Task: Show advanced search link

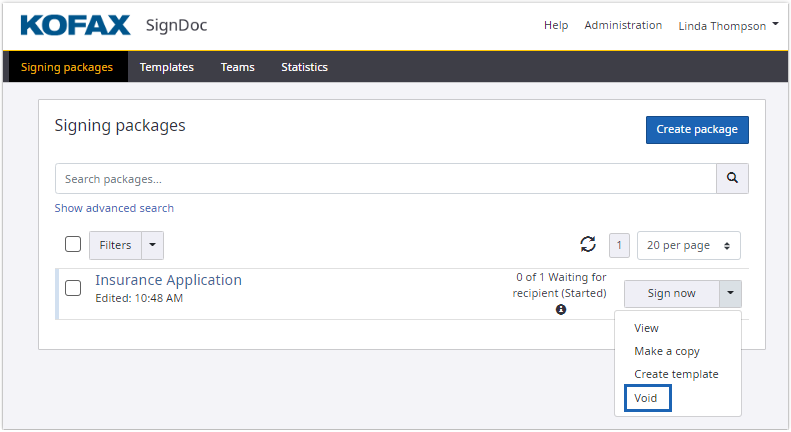Action: 114,208
